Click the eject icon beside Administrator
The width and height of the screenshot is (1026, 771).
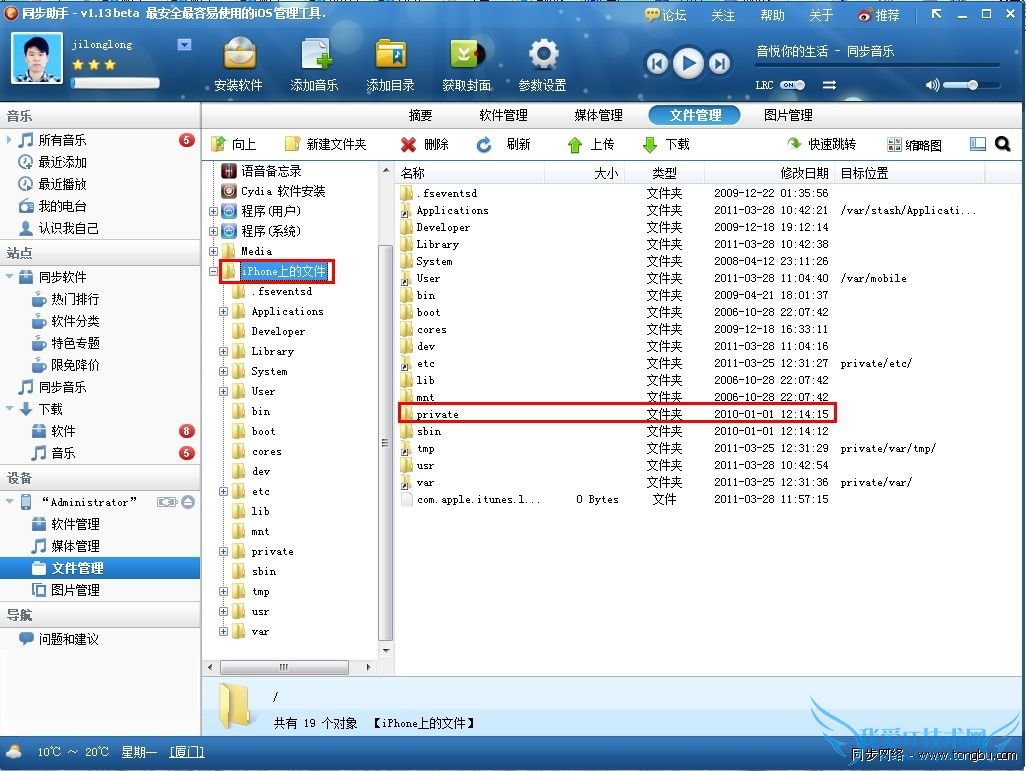(188, 502)
